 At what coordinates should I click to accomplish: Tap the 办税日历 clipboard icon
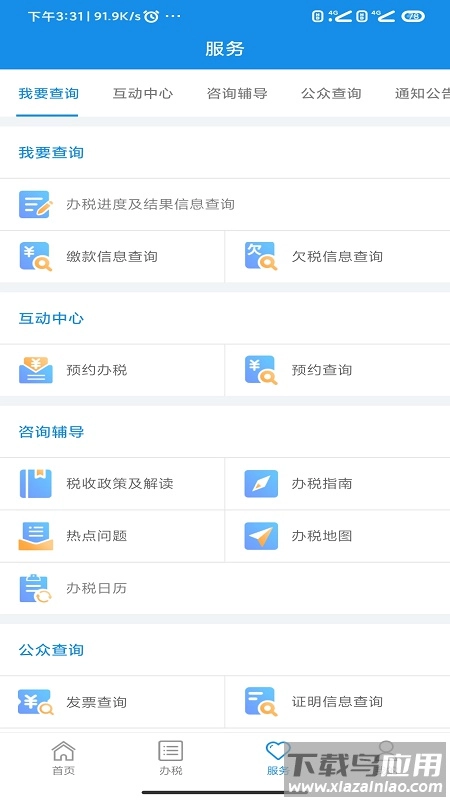click(36, 588)
